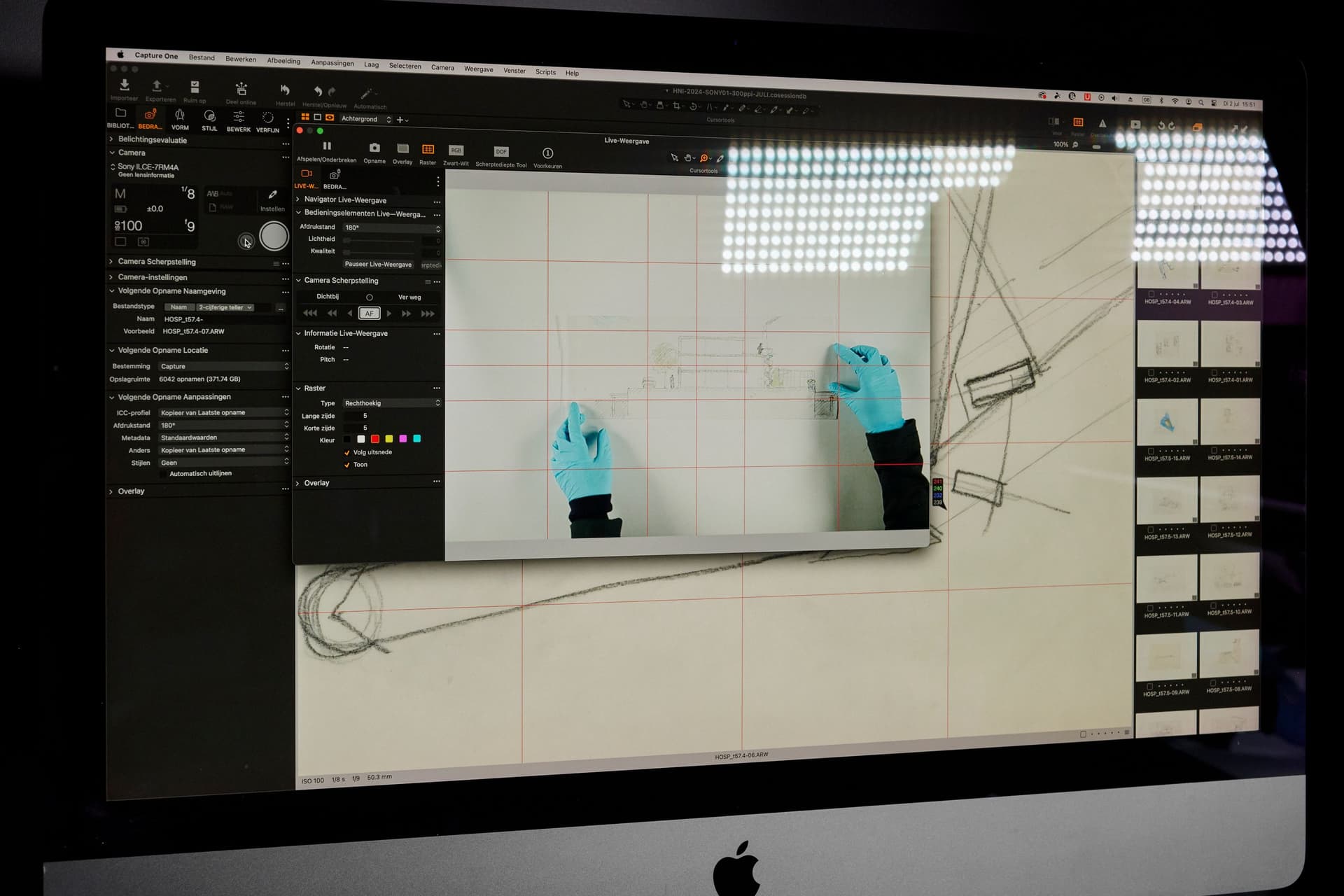Select the LIVE-W... tab in Live-Weergave panel
1344x896 pixels.
pyautogui.click(x=306, y=178)
